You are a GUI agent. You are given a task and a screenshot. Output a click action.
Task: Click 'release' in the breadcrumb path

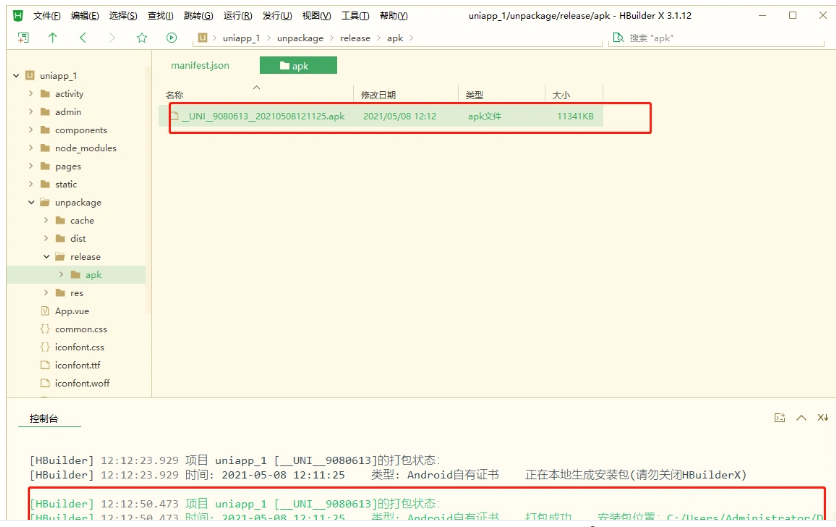pos(354,38)
